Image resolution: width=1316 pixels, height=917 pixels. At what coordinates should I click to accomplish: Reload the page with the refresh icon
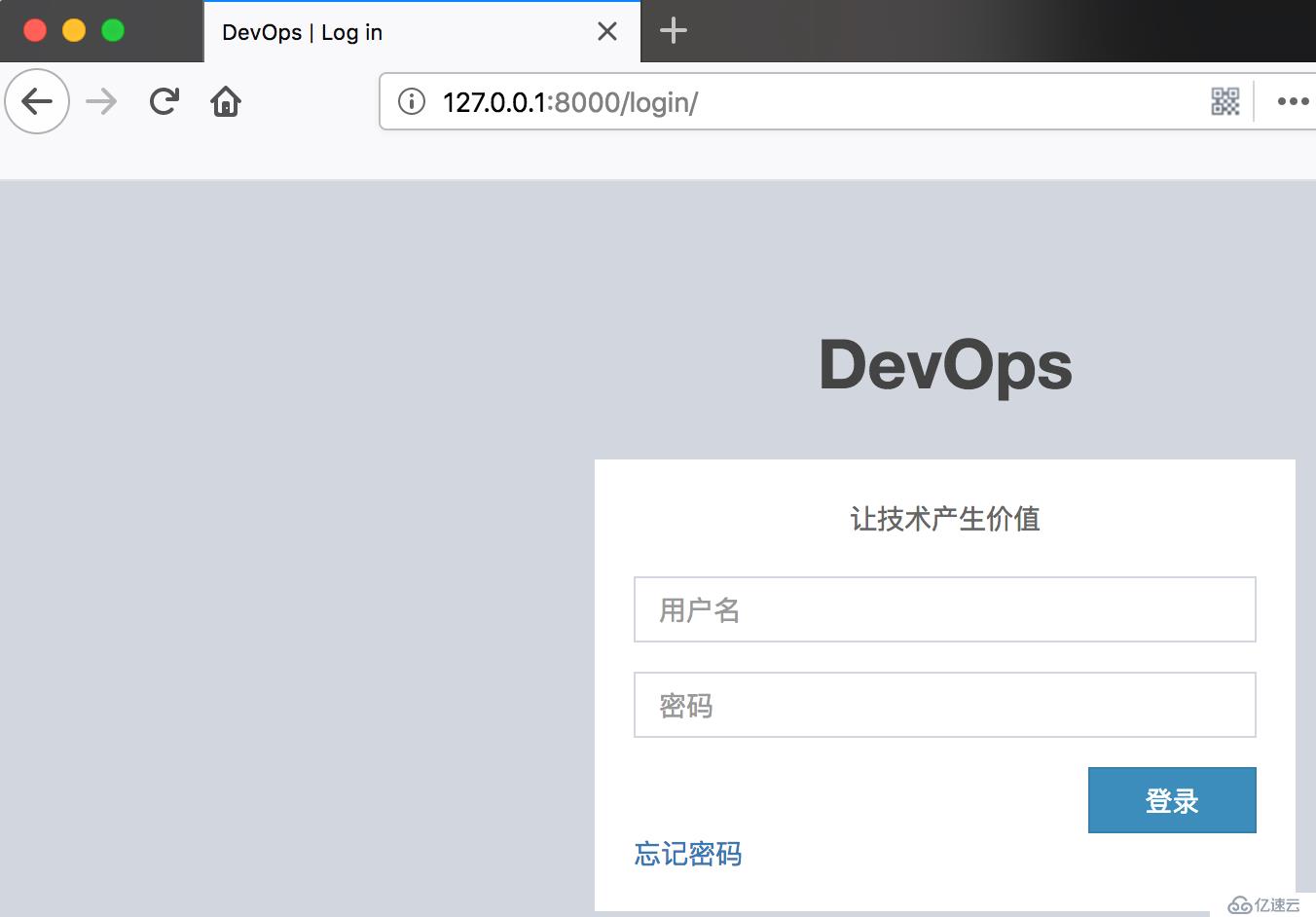(x=164, y=101)
